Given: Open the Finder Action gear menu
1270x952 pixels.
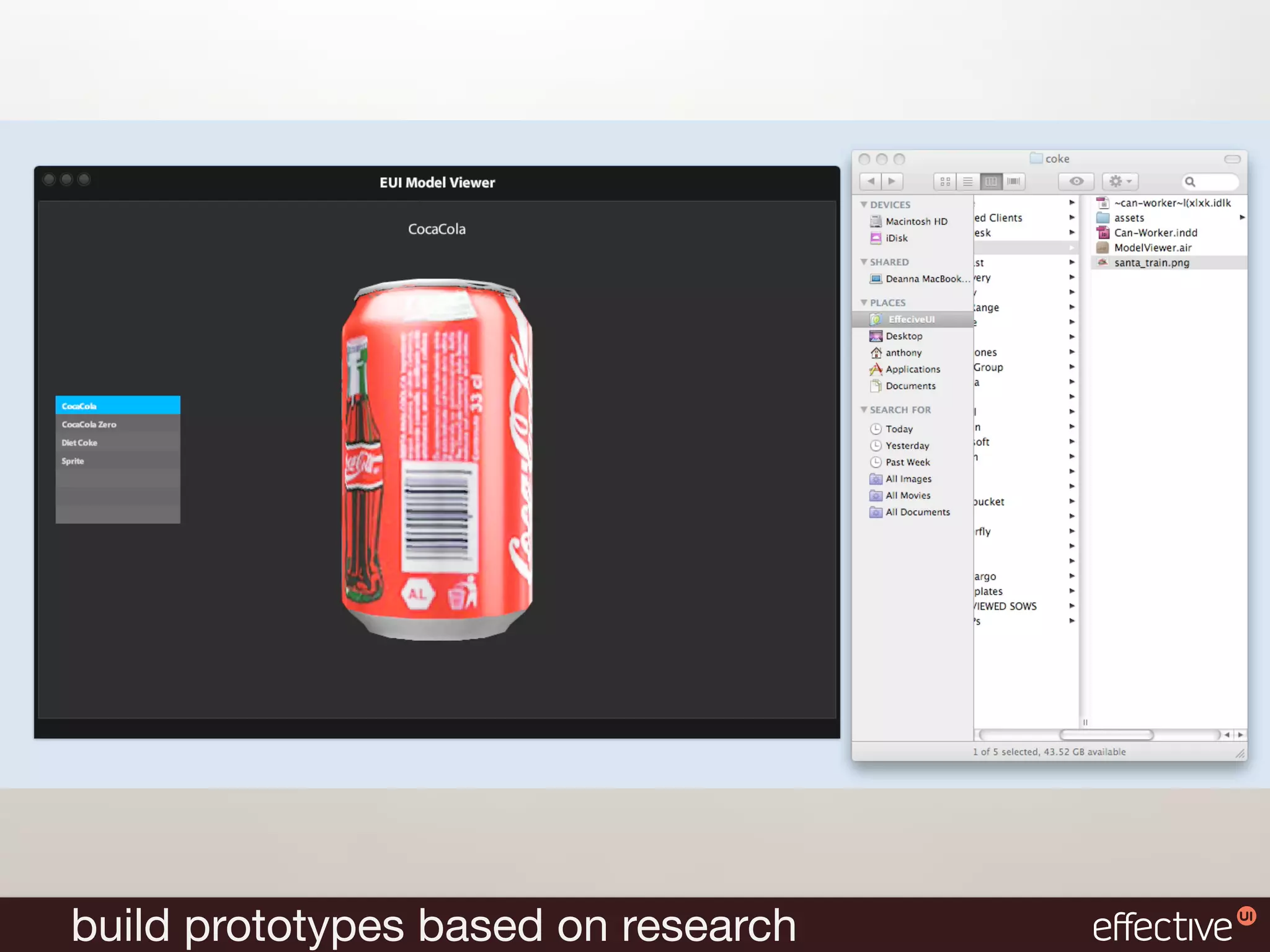Looking at the screenshot, I should pos(1120,182).
